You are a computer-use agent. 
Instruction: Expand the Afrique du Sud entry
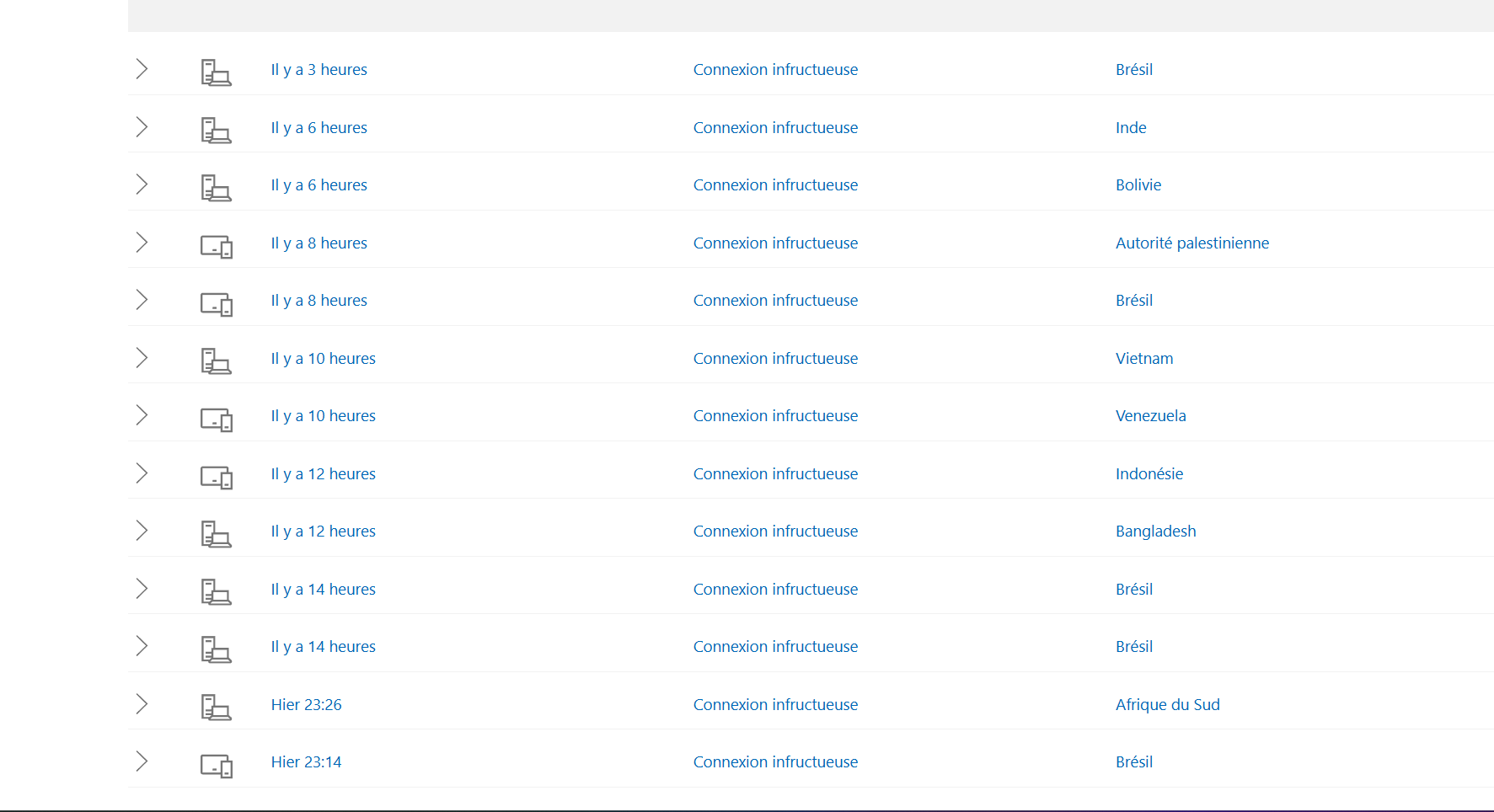142,704
